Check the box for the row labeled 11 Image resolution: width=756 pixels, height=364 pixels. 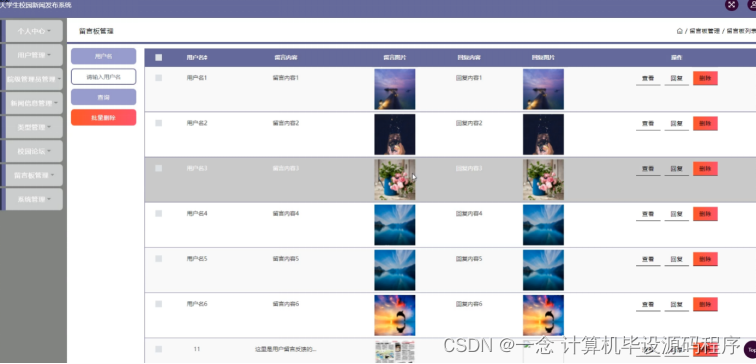pyautogui.click(x=159, y=349)
